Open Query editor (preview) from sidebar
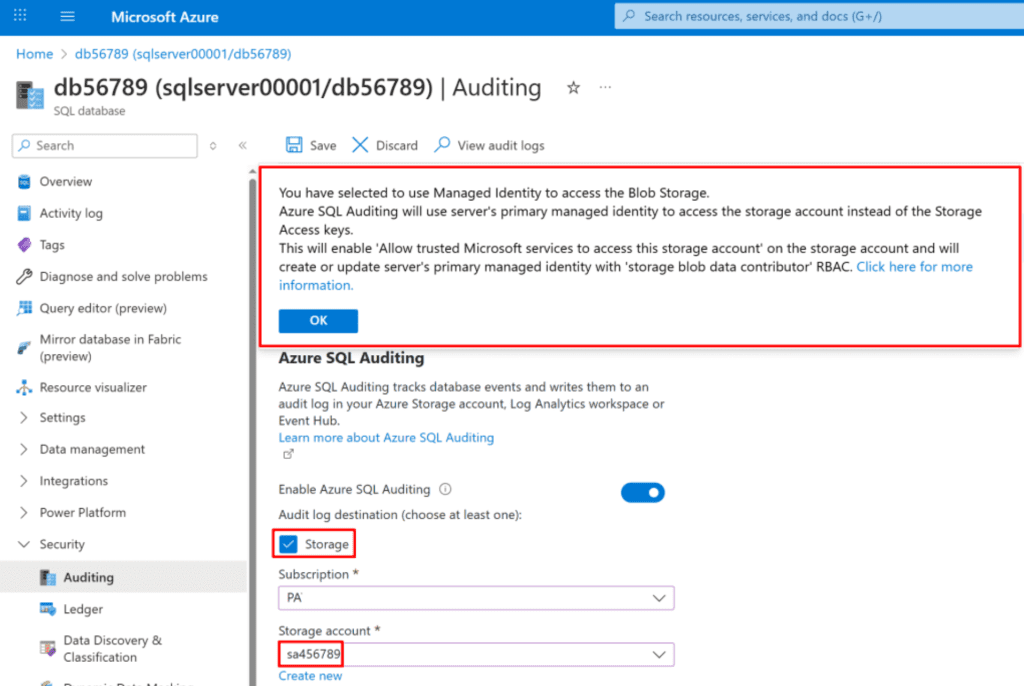This screenshot has width=1024, height=686. [x=102, y=308]
